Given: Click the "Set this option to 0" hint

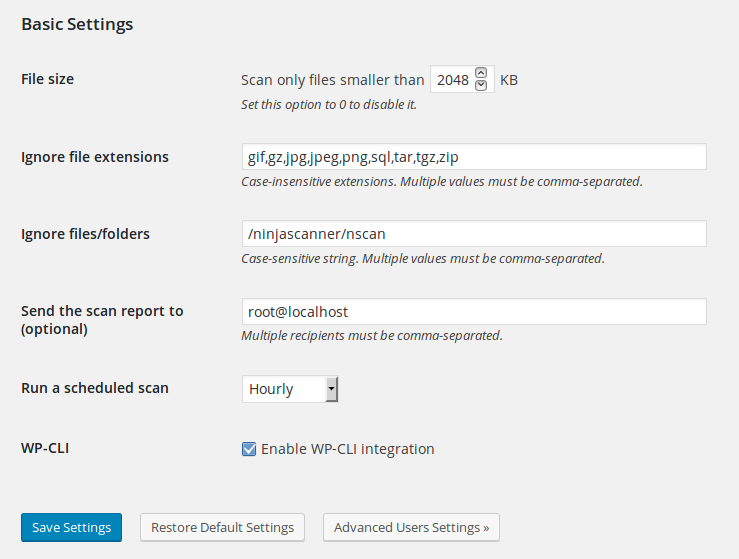Looking at the screenshot, I should tap(329, 104).
